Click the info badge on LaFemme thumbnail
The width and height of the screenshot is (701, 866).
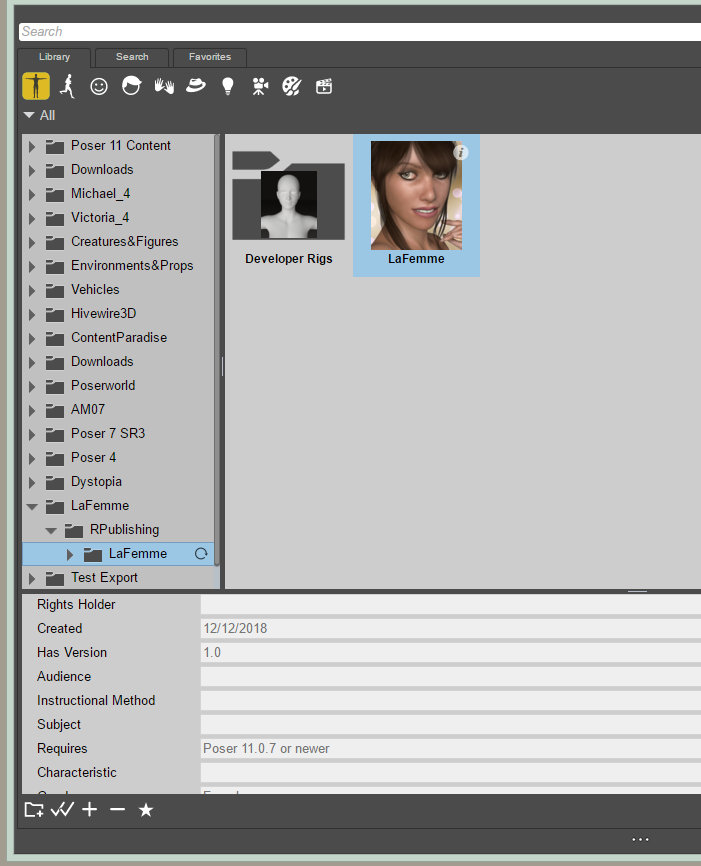point(461,152)
